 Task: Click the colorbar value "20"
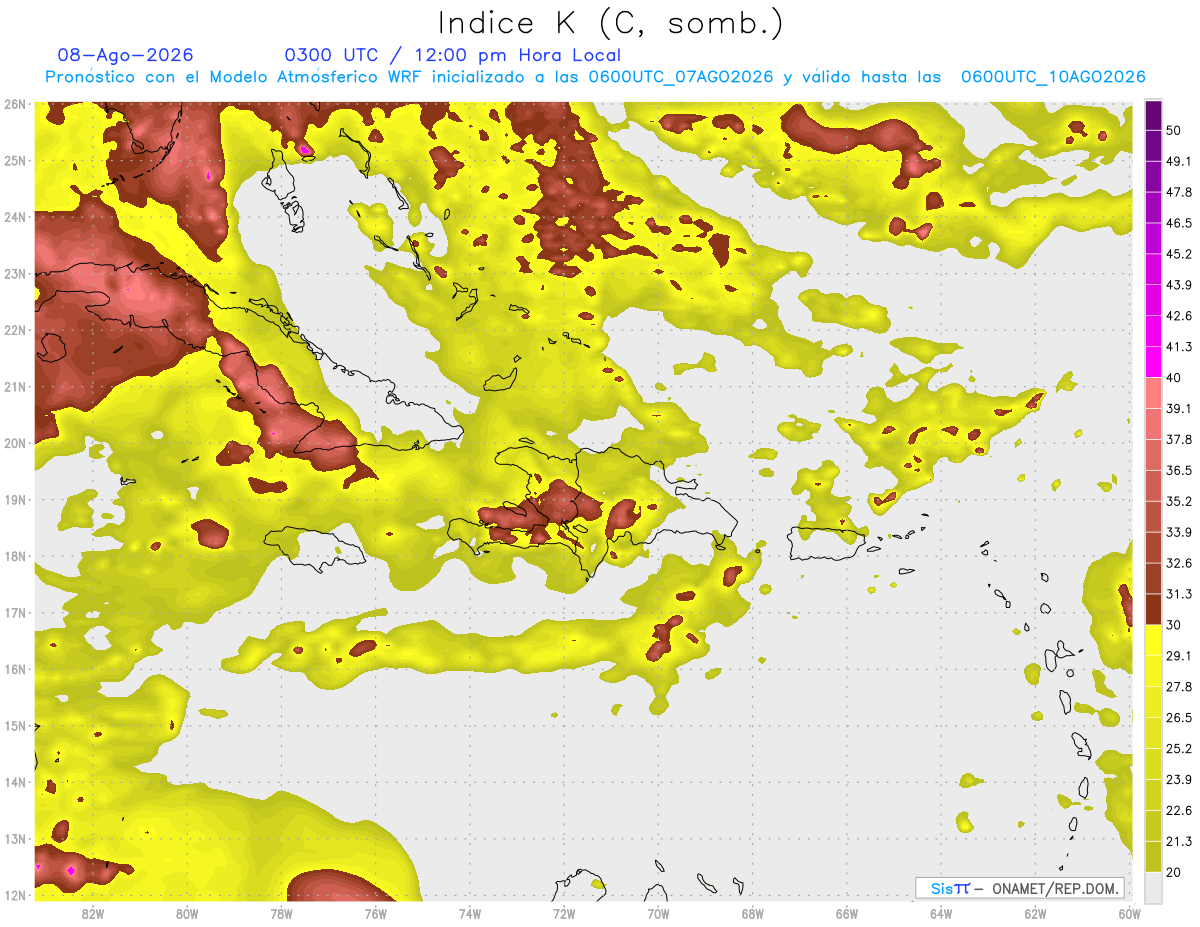pyautogui.click(x=1174, y=872)
